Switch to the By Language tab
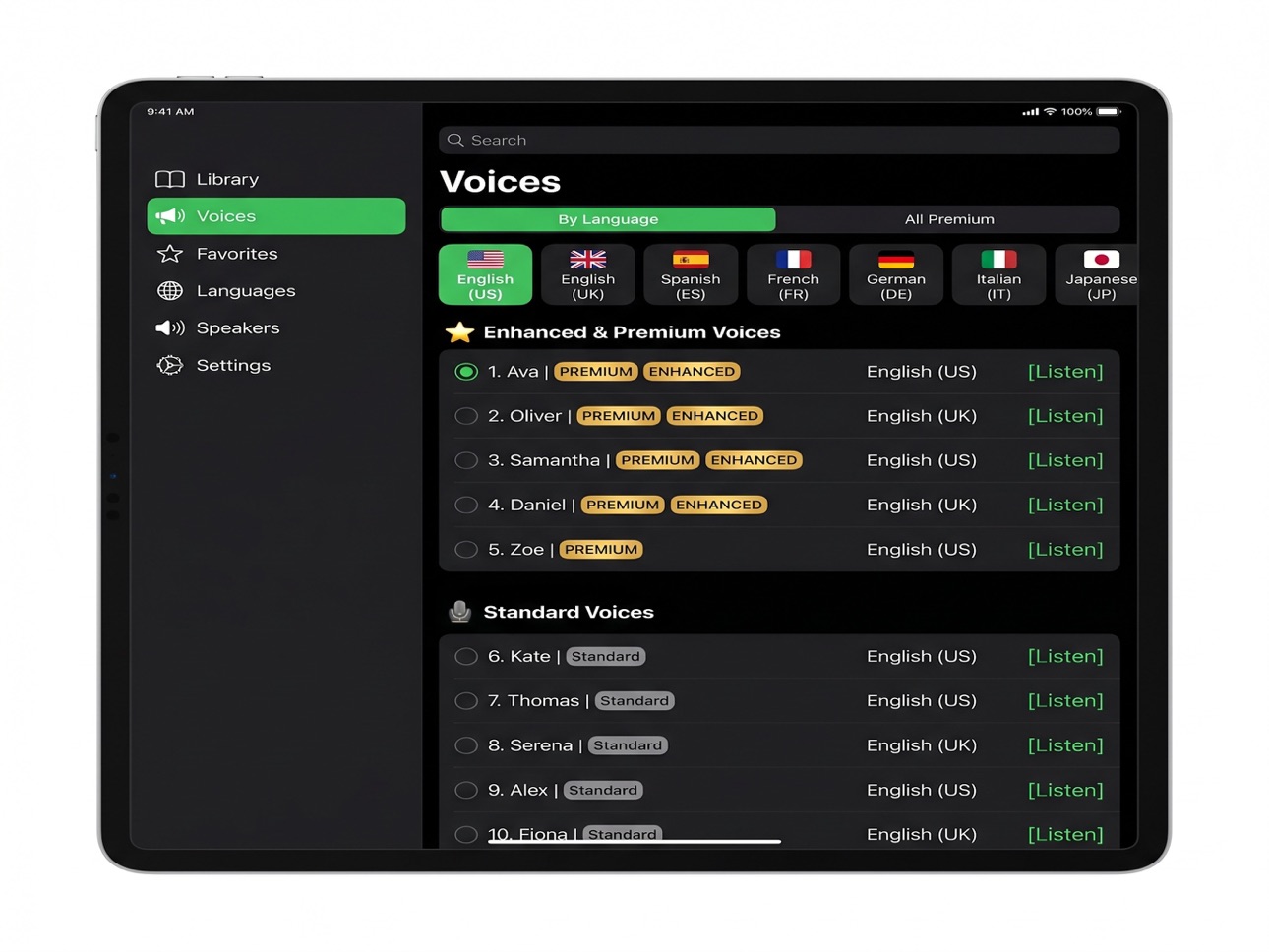Viewport: 1269px width, 952px height. click(x=608, y=219)
